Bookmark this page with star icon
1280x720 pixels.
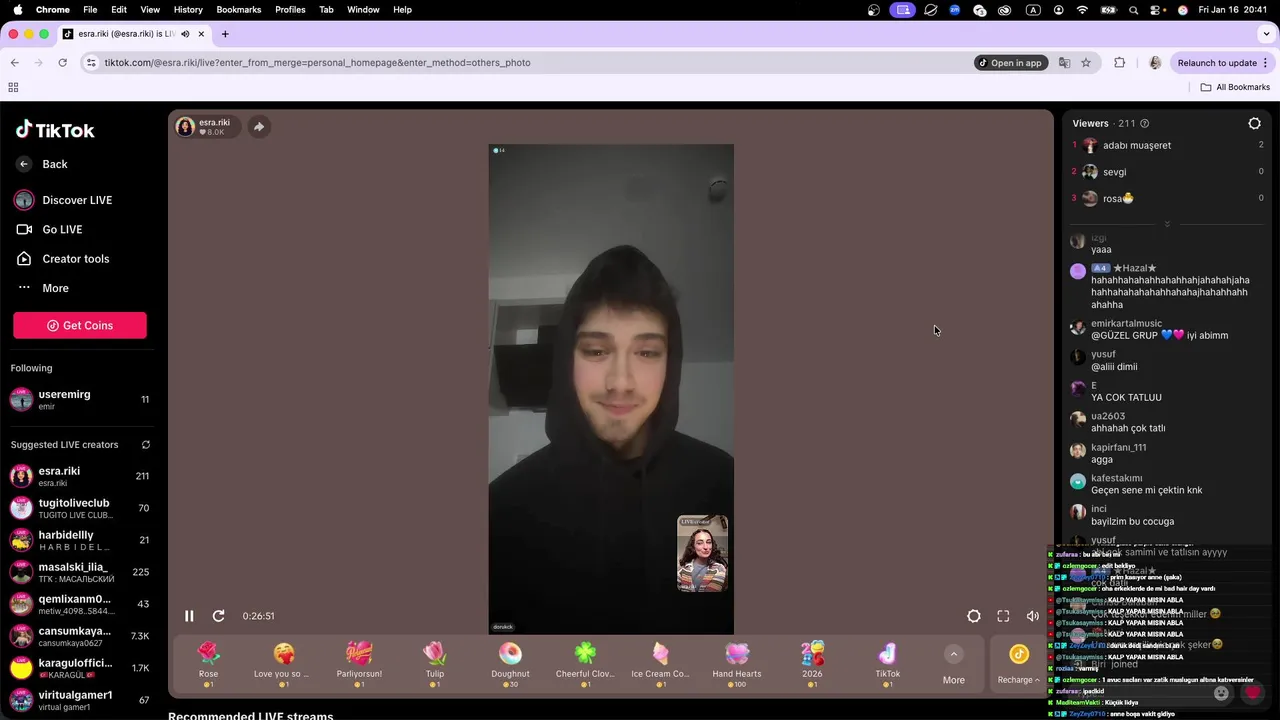pos(1086,63)
